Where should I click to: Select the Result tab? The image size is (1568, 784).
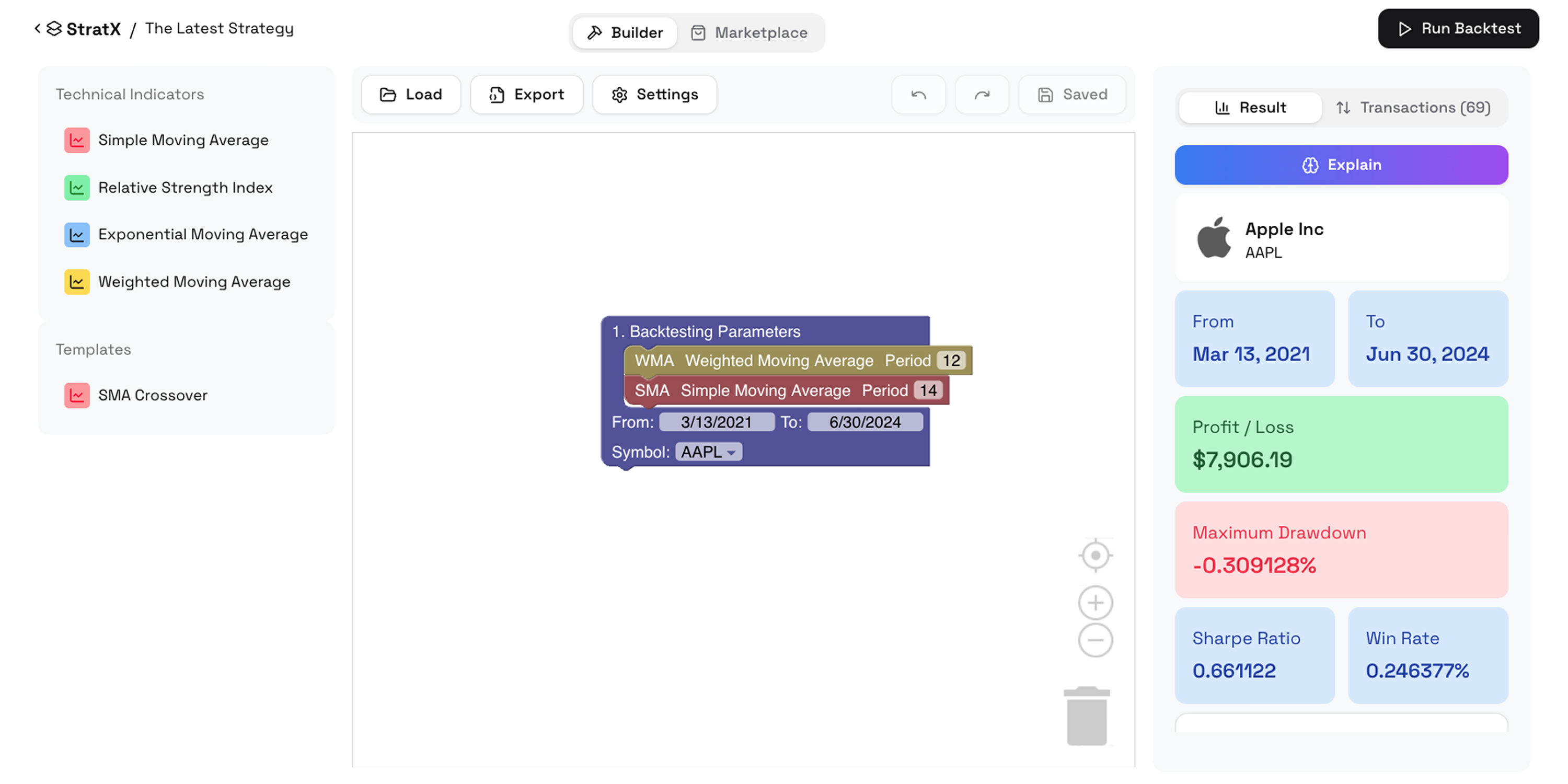point(1250,108)
